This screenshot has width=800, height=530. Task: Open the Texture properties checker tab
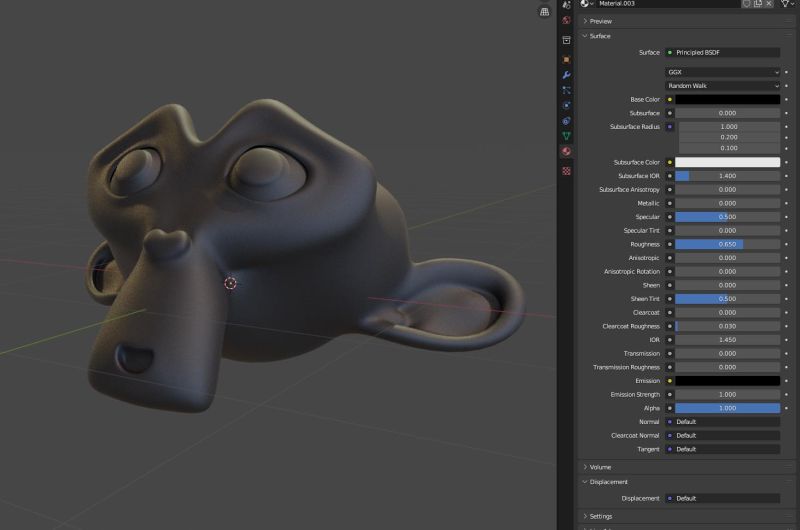click(x=566, y=171)
